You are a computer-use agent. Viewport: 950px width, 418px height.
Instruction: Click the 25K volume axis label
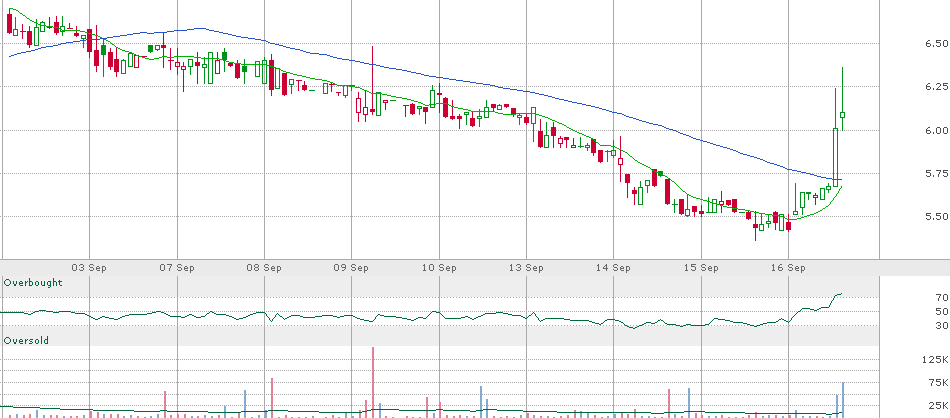[x=939, y=405]
